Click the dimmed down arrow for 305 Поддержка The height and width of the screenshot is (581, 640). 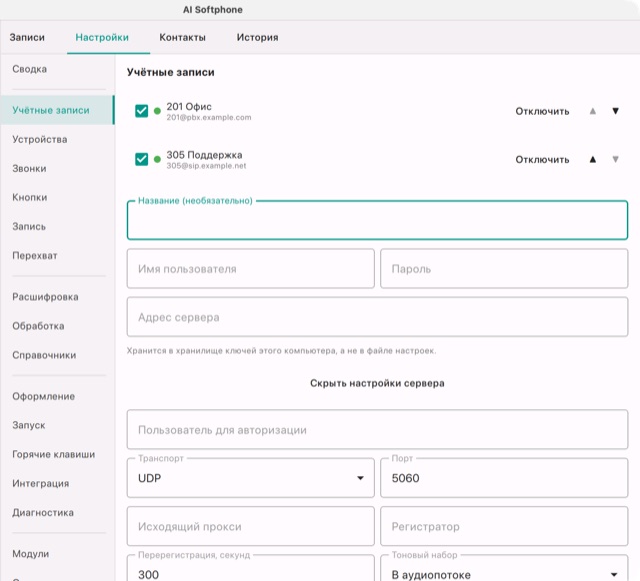click(x=616, y=159)
